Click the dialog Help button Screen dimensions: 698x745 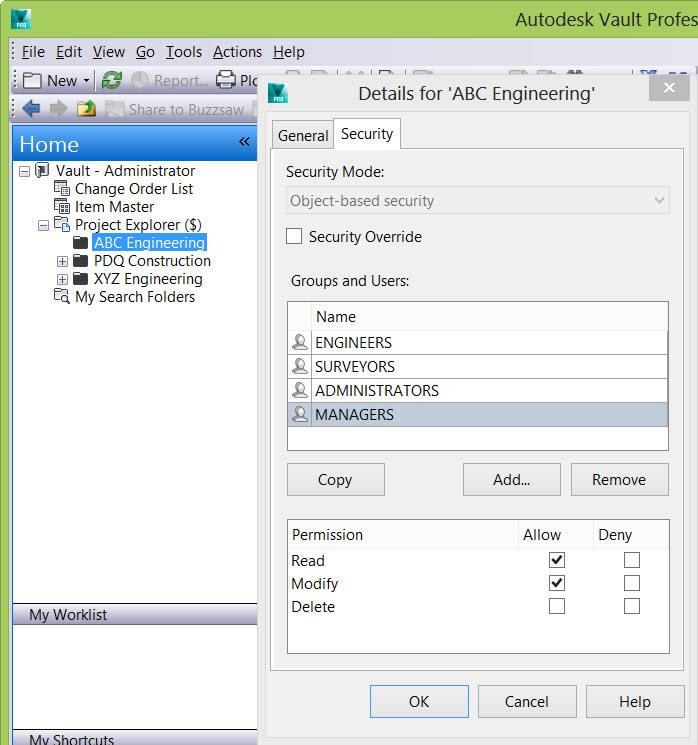[635, 701]
